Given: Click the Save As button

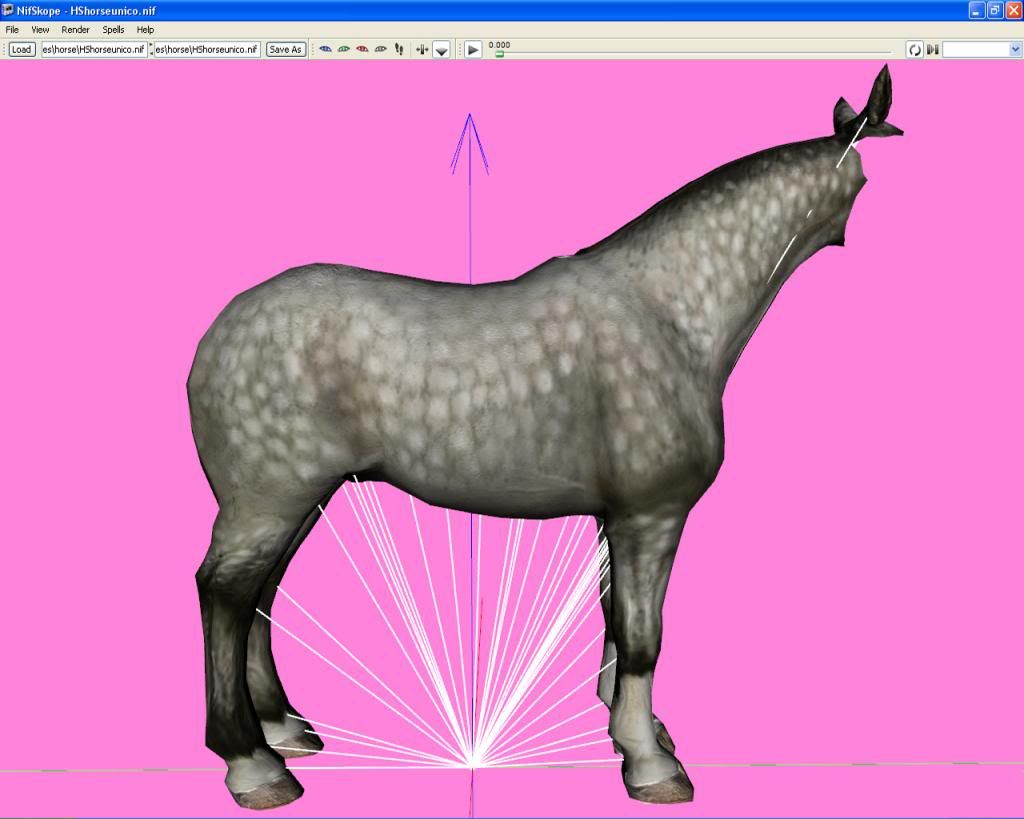Looking at the screenshot, I should [285, 48].
